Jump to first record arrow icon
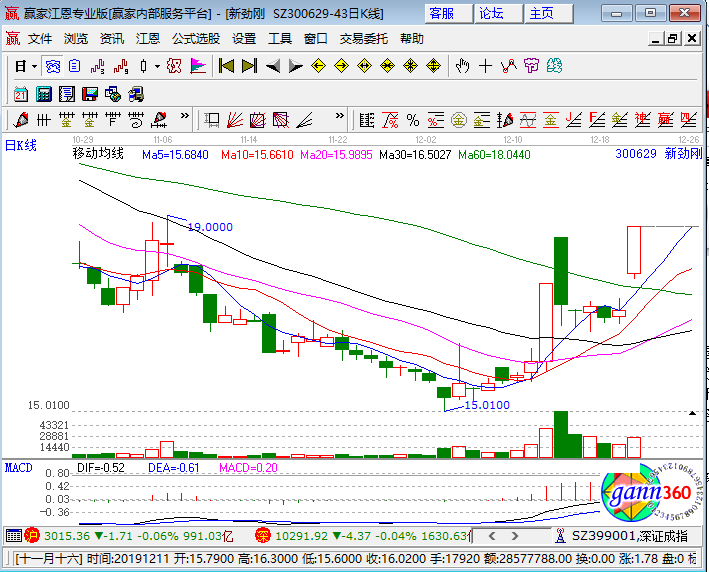This screenshot has height=572, width=709. (226, 66)
